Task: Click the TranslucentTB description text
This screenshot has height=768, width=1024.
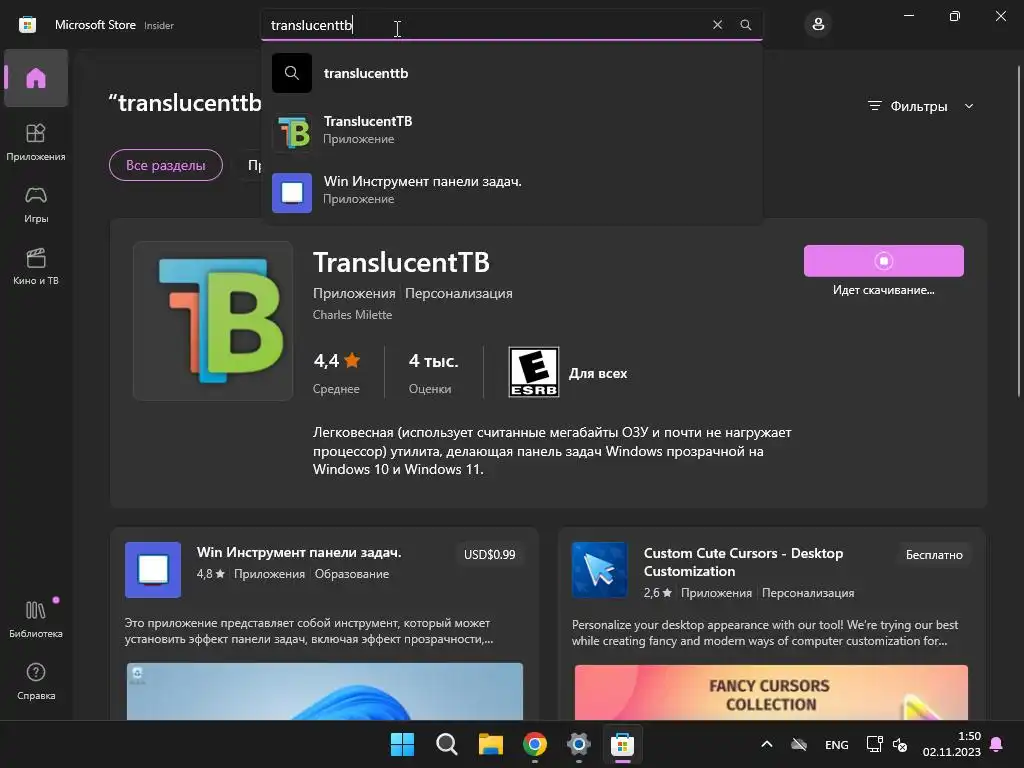Action: coord(552,451)
